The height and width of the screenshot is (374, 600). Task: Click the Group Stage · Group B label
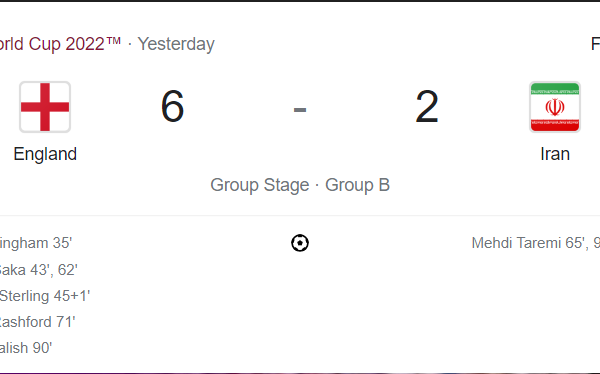300,185
